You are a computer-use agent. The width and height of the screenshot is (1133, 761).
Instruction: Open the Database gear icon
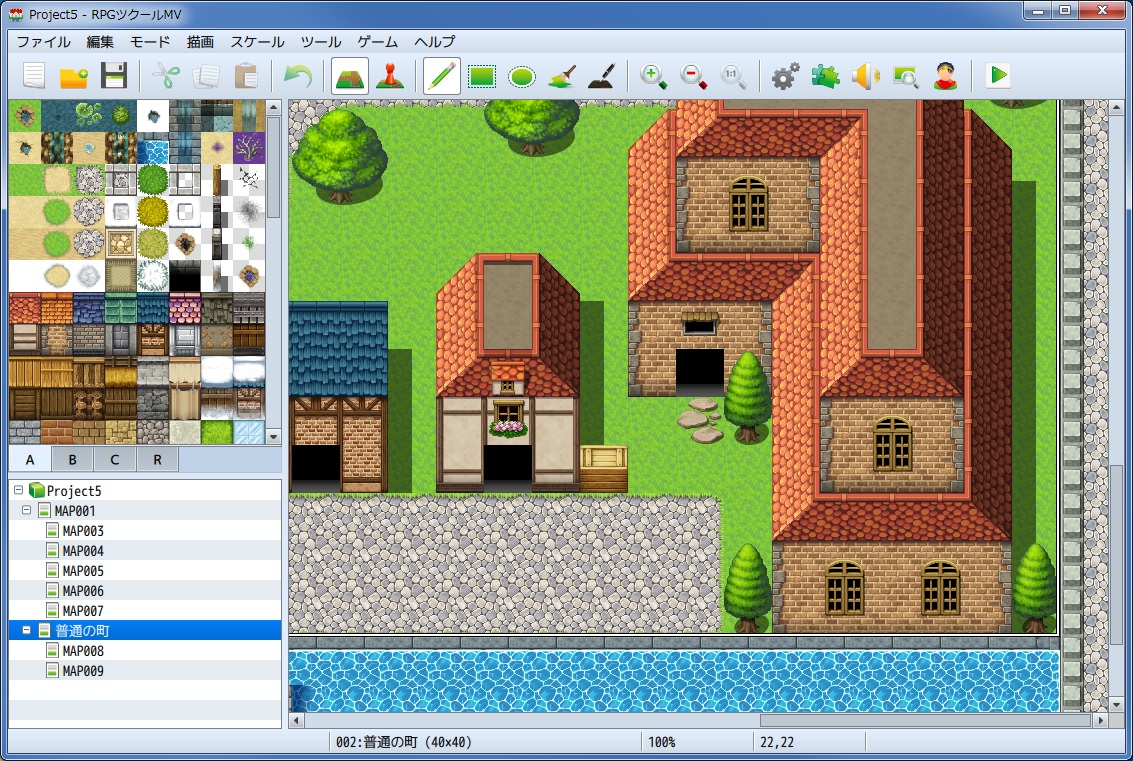785,75
